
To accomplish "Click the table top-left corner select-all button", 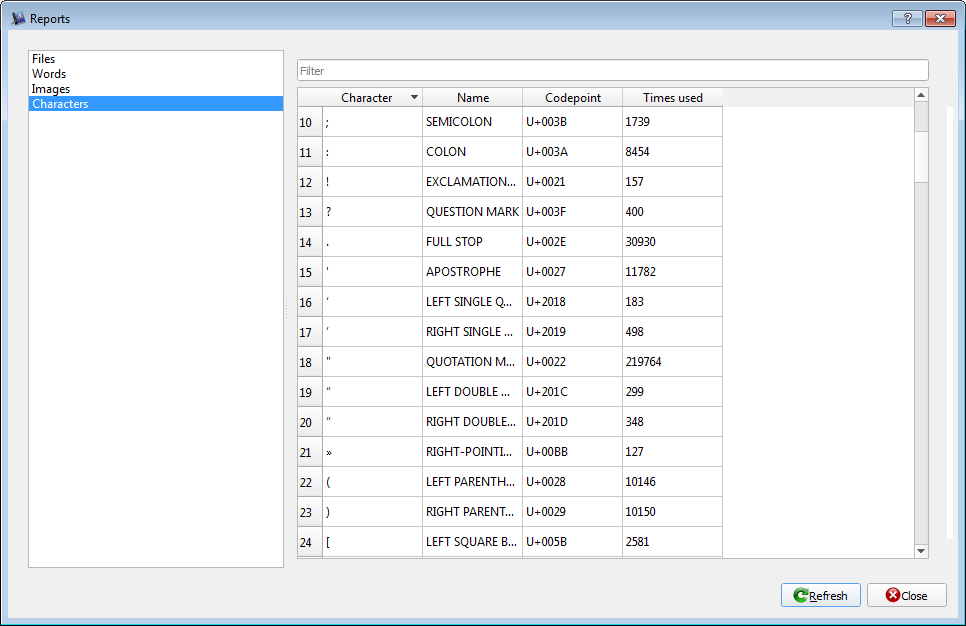I will coord(310,97).
